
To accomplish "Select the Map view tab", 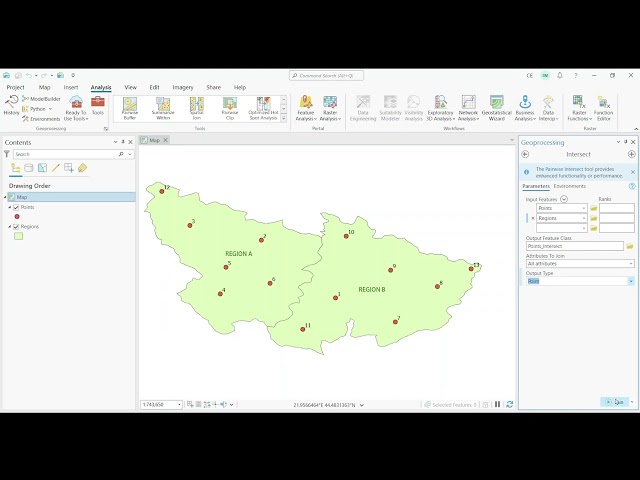I will [154, 140].
